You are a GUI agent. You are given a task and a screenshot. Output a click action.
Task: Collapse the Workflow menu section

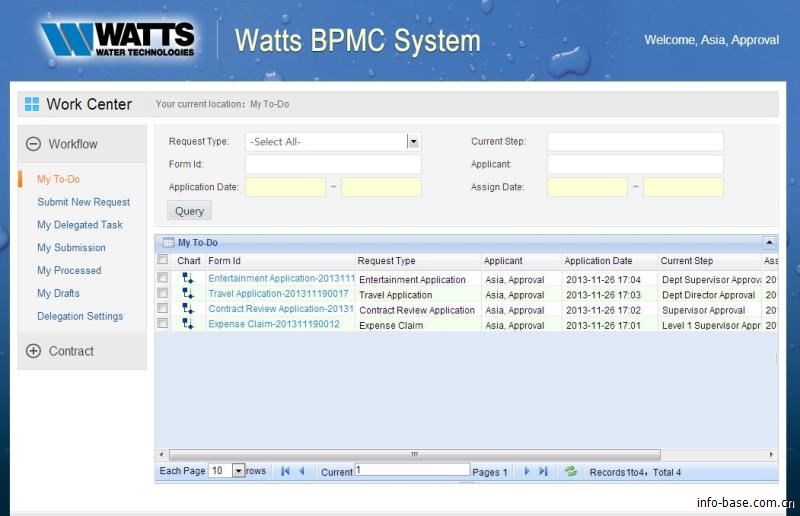(x=33, y=144)
